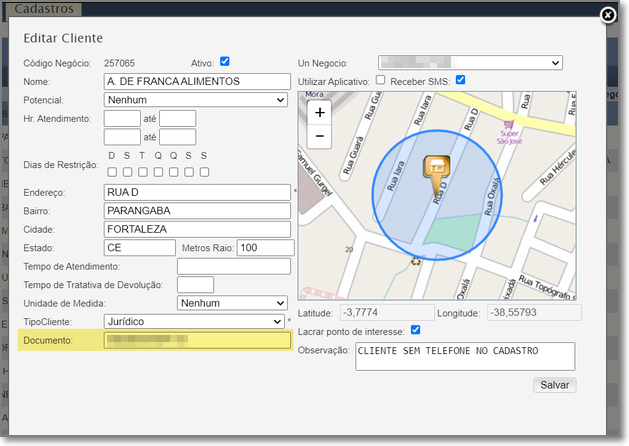This screenshot has width=629, height=446.
Task: Click the Tempo de Tratativa de Devolução field
Action: pyautogui.click(x=195, y=285)
